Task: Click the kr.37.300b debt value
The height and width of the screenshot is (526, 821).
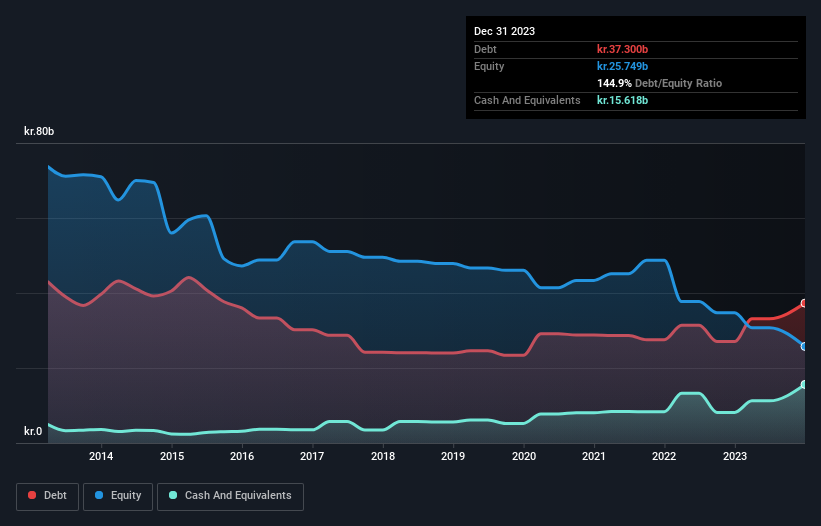Action: tap(623, 49)
